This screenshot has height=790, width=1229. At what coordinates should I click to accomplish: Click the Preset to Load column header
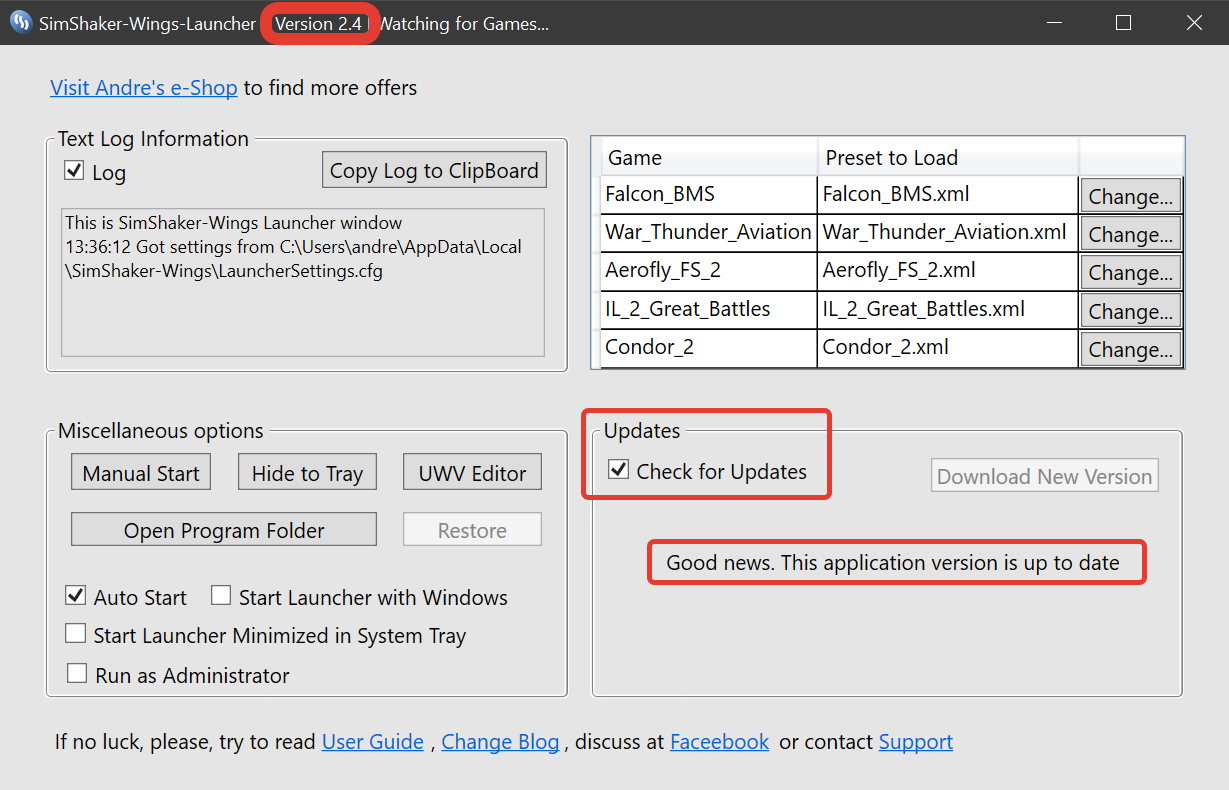(948, 157)
